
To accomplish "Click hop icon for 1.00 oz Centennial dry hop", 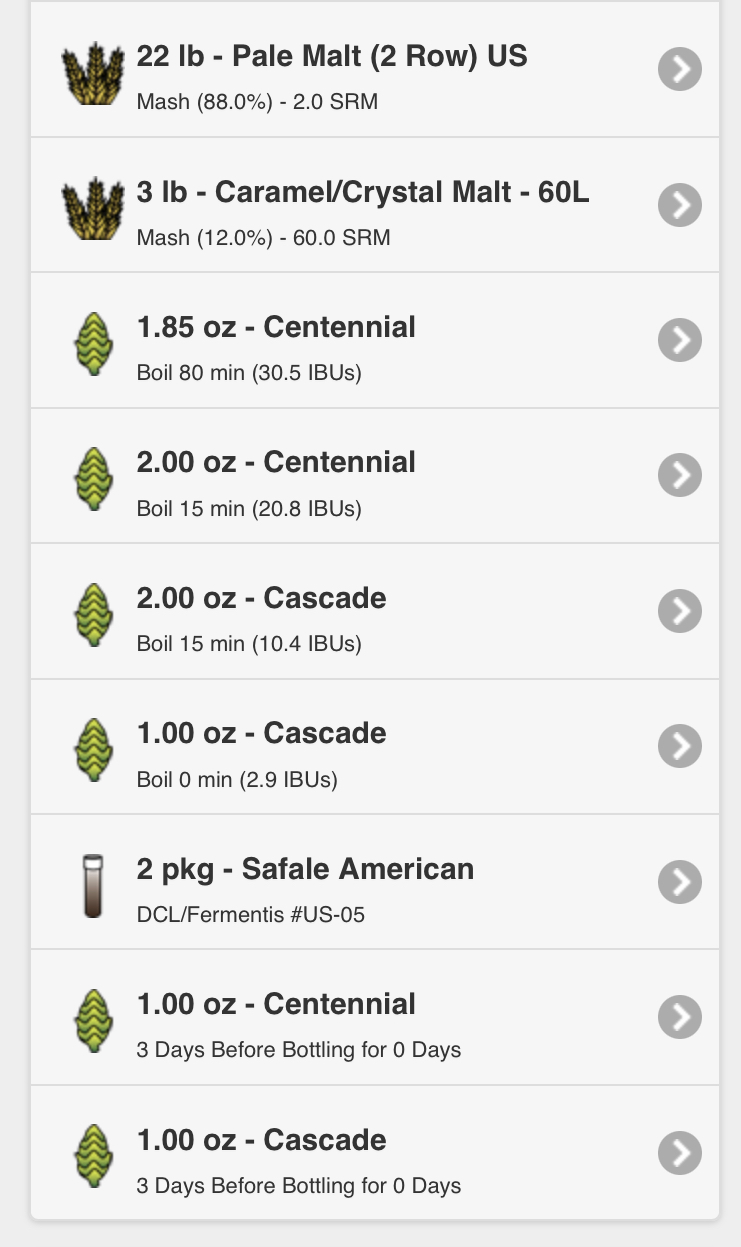I will 93,1018.
